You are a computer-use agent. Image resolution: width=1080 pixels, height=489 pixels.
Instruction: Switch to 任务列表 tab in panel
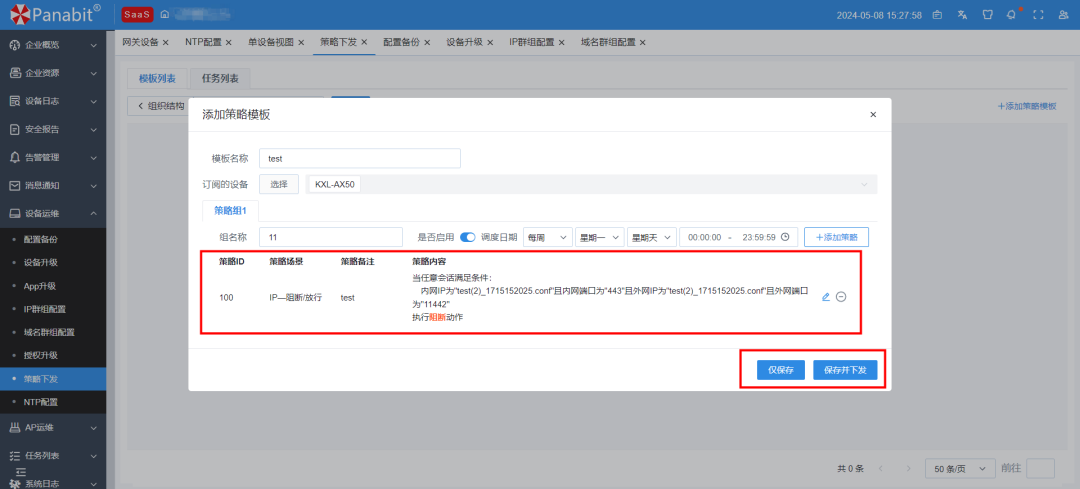[x=220, y=79]
